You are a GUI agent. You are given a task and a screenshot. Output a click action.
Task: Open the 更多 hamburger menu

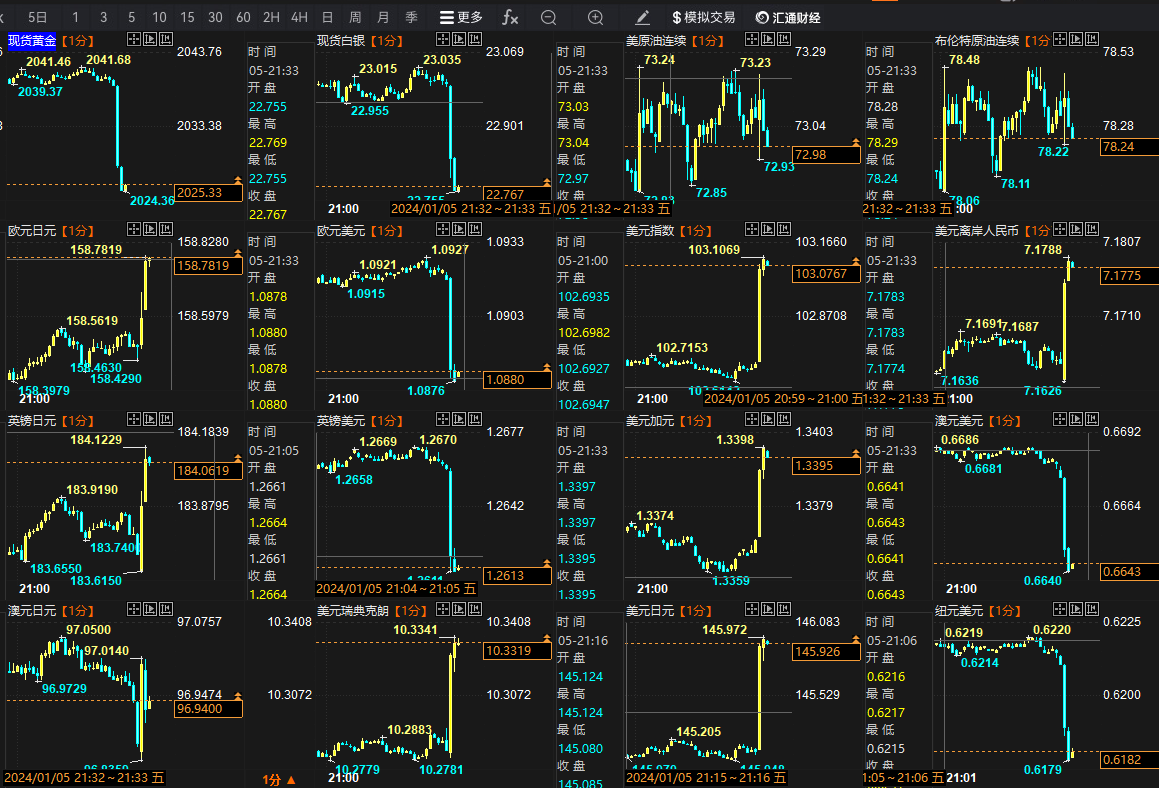[x=461, y=17]
